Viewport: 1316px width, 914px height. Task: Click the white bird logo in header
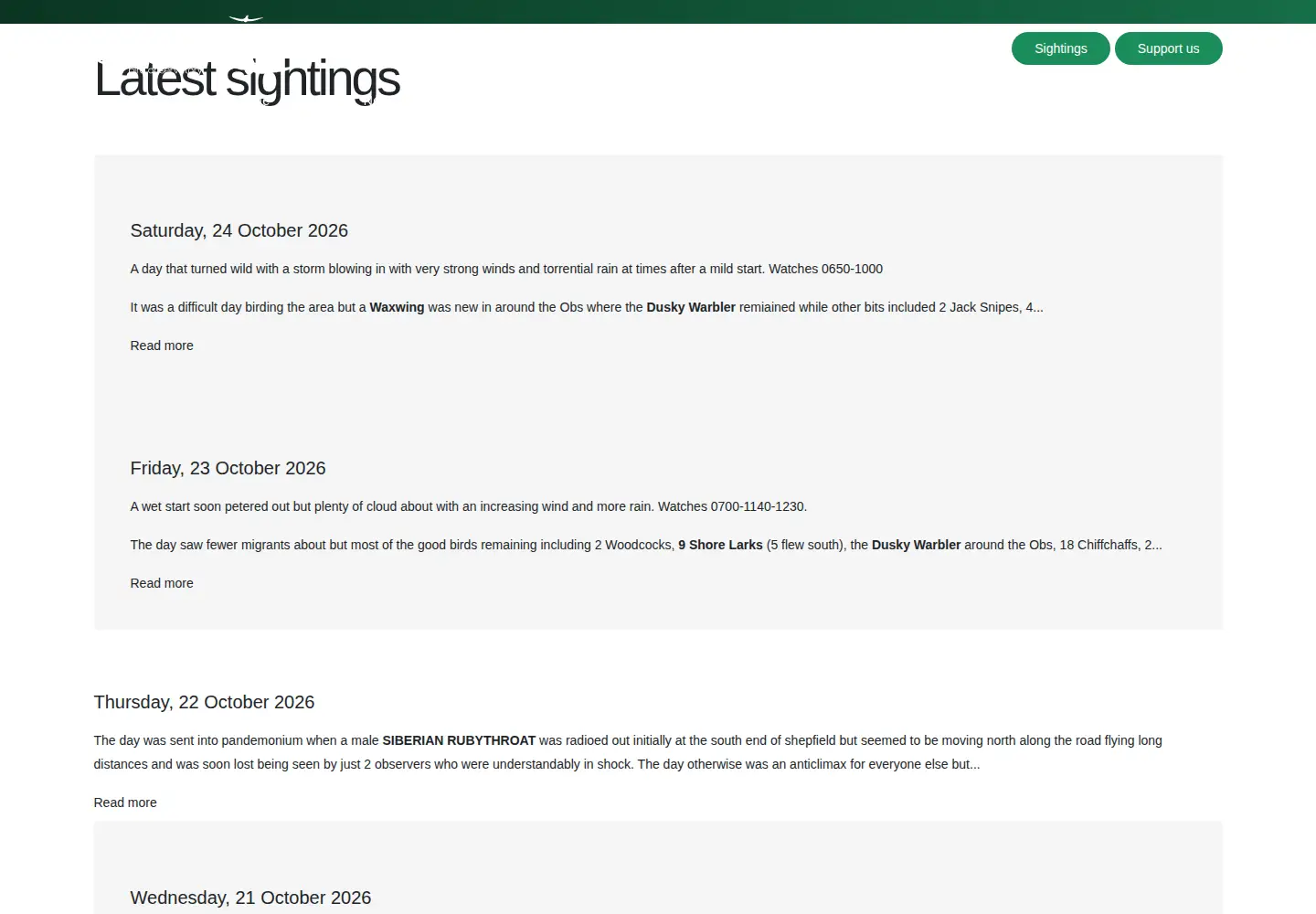[x=246, y=17]
